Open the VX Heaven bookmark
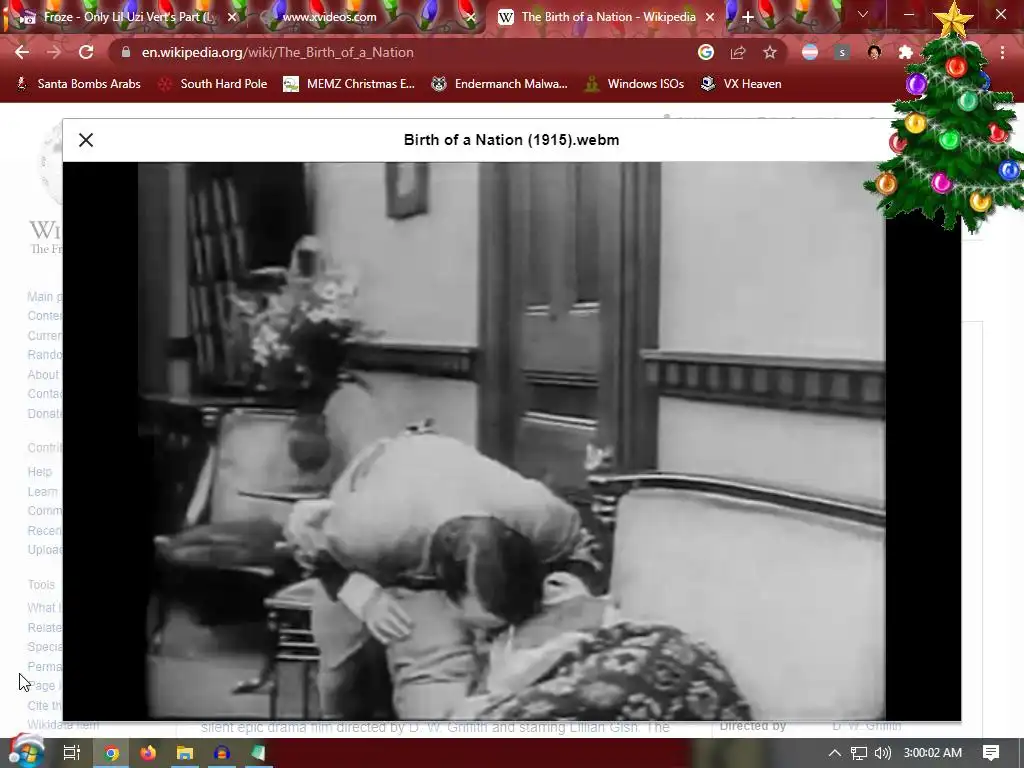 741,84
